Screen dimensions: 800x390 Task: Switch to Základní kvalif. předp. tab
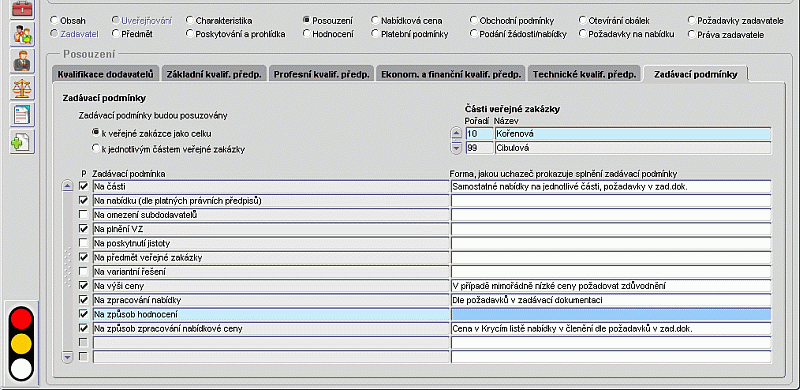point(214,74)
